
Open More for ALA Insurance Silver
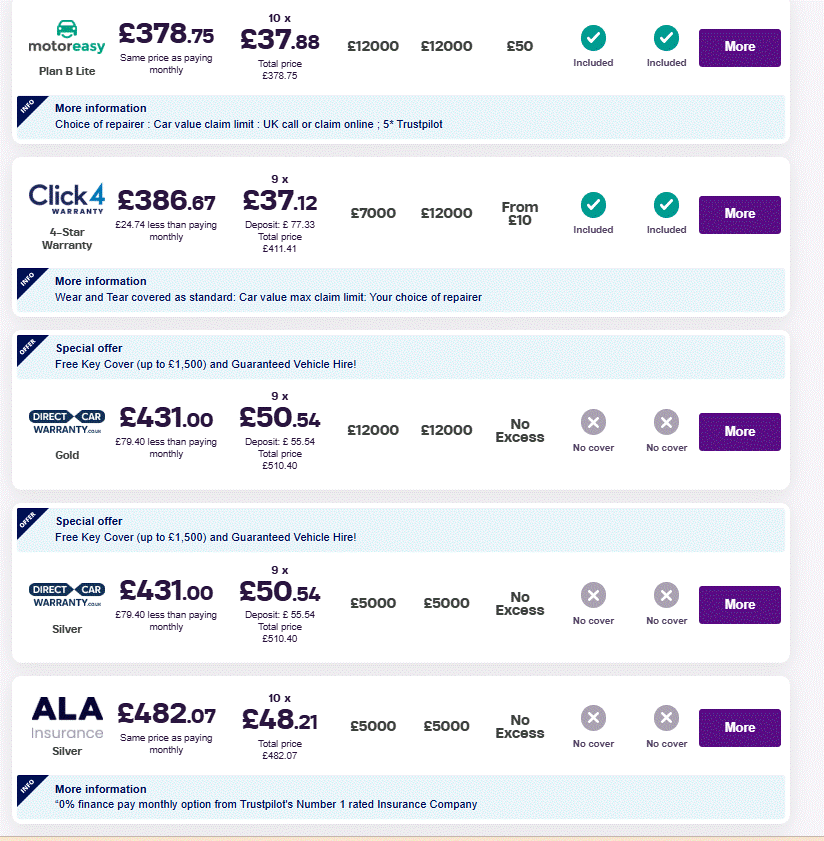pyautogui.click(x=740, y=728)
